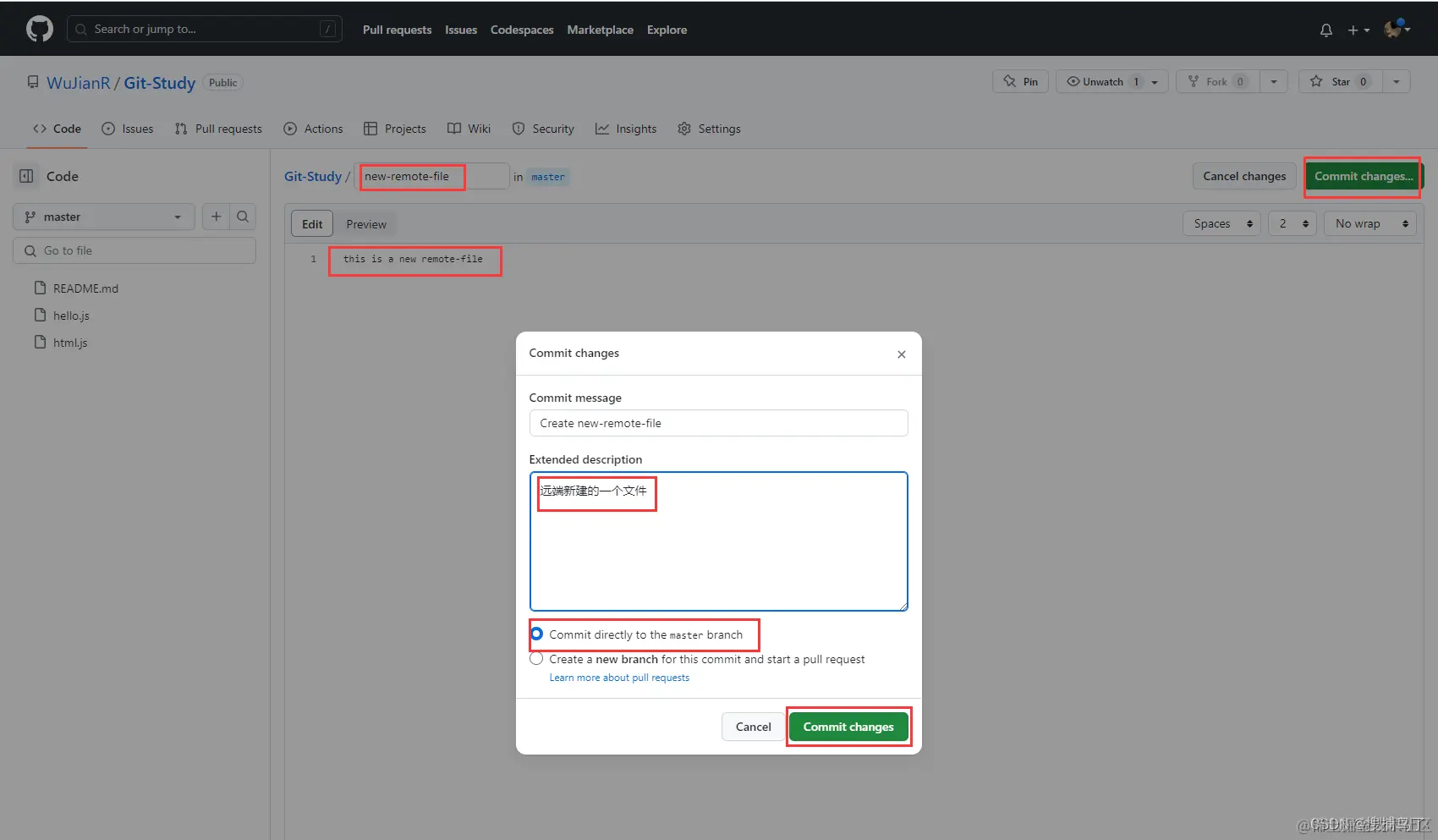Add a file with the plus icon
This screenshot has width=1438, height=840.
click(217, 217)
